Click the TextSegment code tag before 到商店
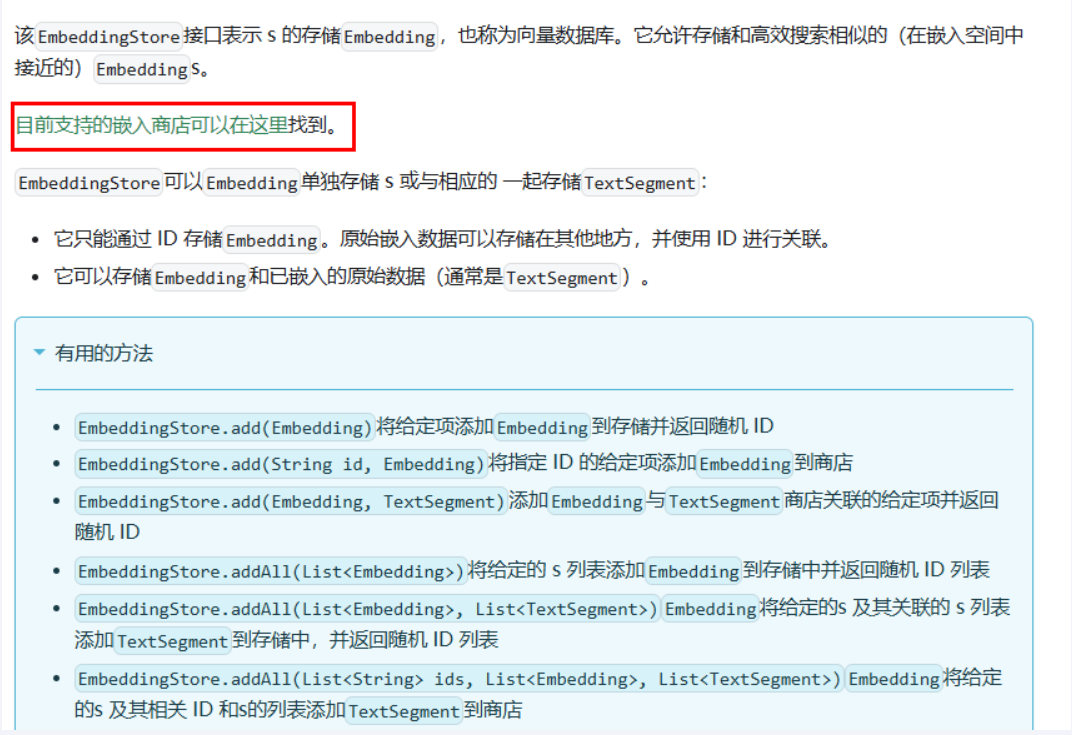The width and height of the screenshot is (1072, 735). point(404,712)
